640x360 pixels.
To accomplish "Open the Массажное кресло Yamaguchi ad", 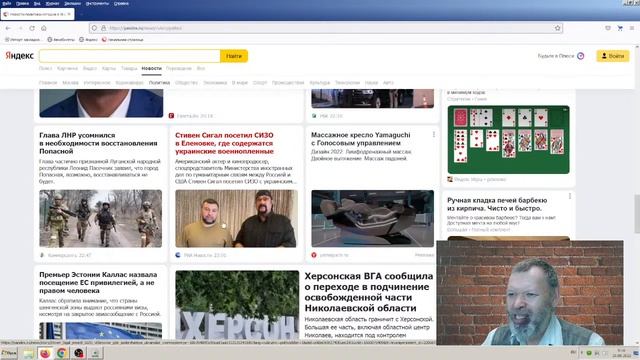I will point(361,139).
